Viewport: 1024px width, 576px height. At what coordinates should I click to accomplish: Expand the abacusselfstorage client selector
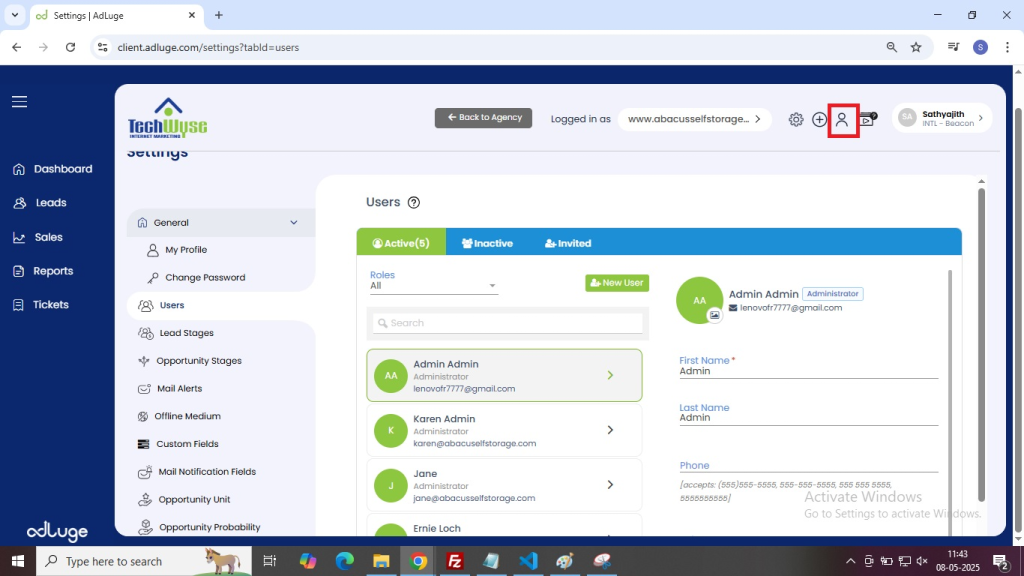click(x=694, y=119)
